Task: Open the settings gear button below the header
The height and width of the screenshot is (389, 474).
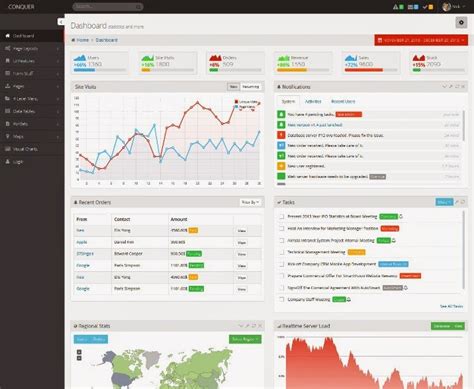Action: [461, 22]
